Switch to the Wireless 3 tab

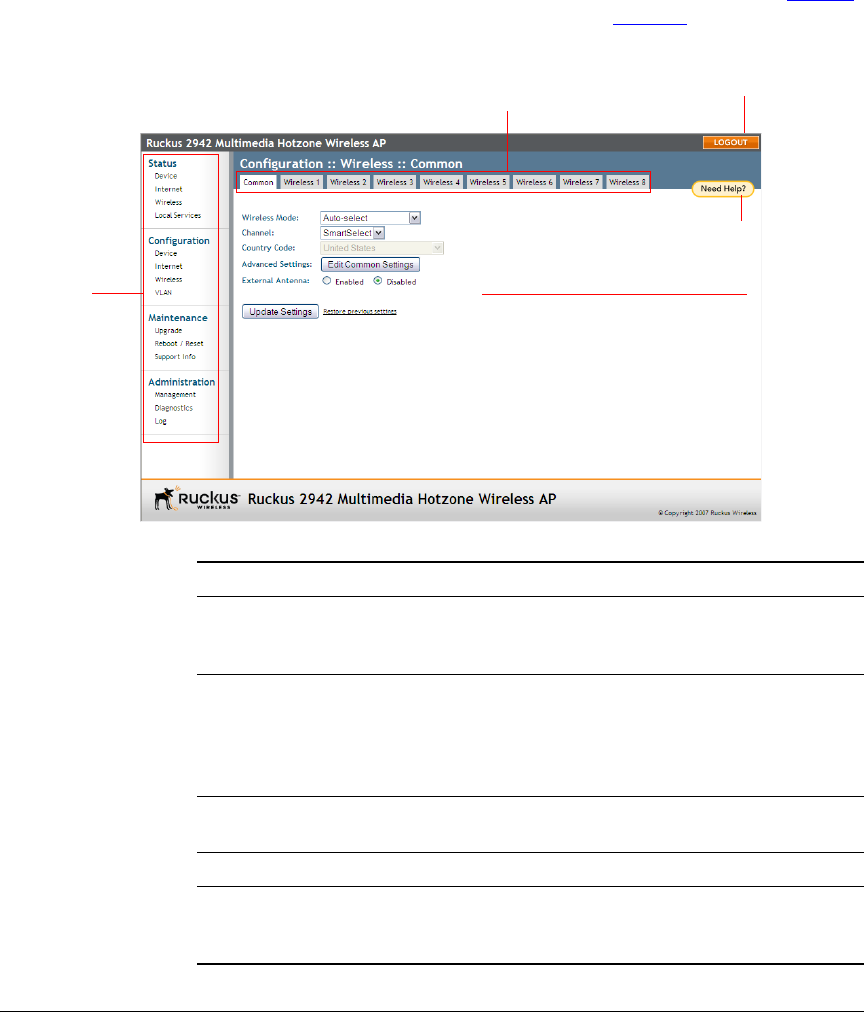pyautogui.click(x=394, y=182)
